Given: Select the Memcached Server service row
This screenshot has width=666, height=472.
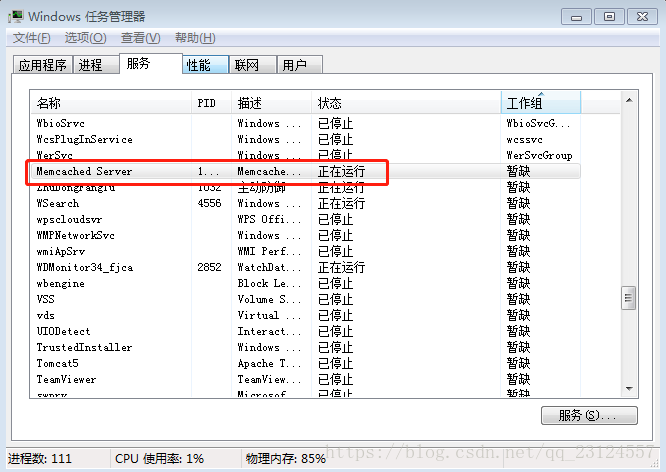Looking at the screenshot, I should click(x=305, y=171).
